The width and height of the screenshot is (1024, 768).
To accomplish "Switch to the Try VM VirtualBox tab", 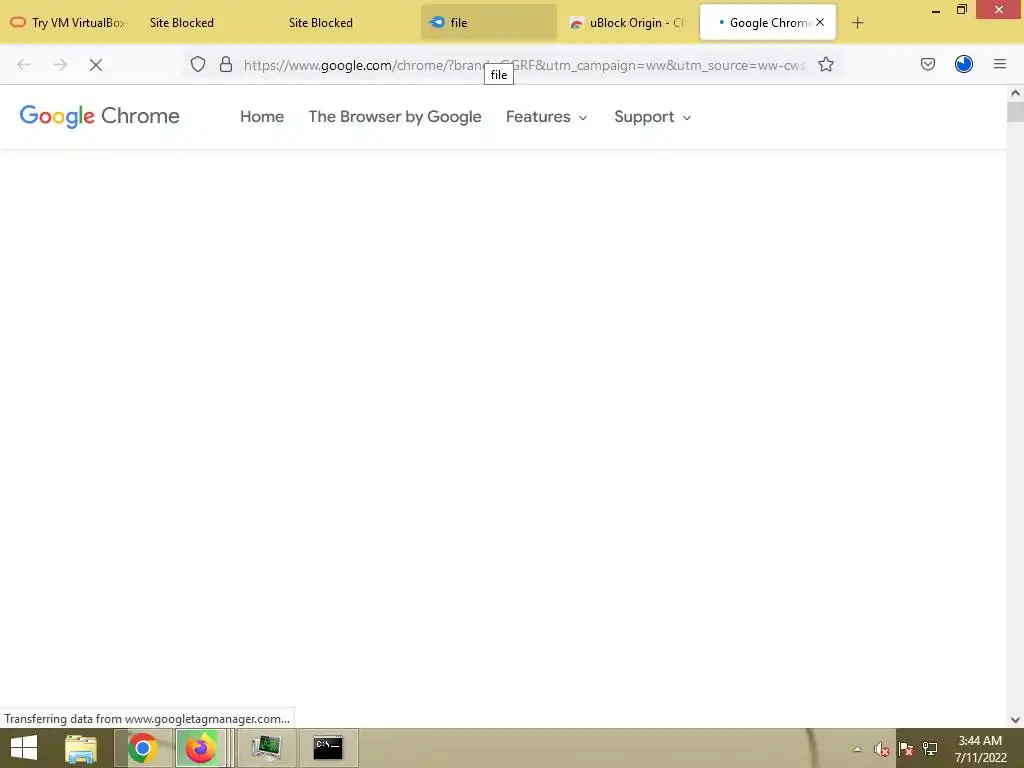I will [68, 23].
